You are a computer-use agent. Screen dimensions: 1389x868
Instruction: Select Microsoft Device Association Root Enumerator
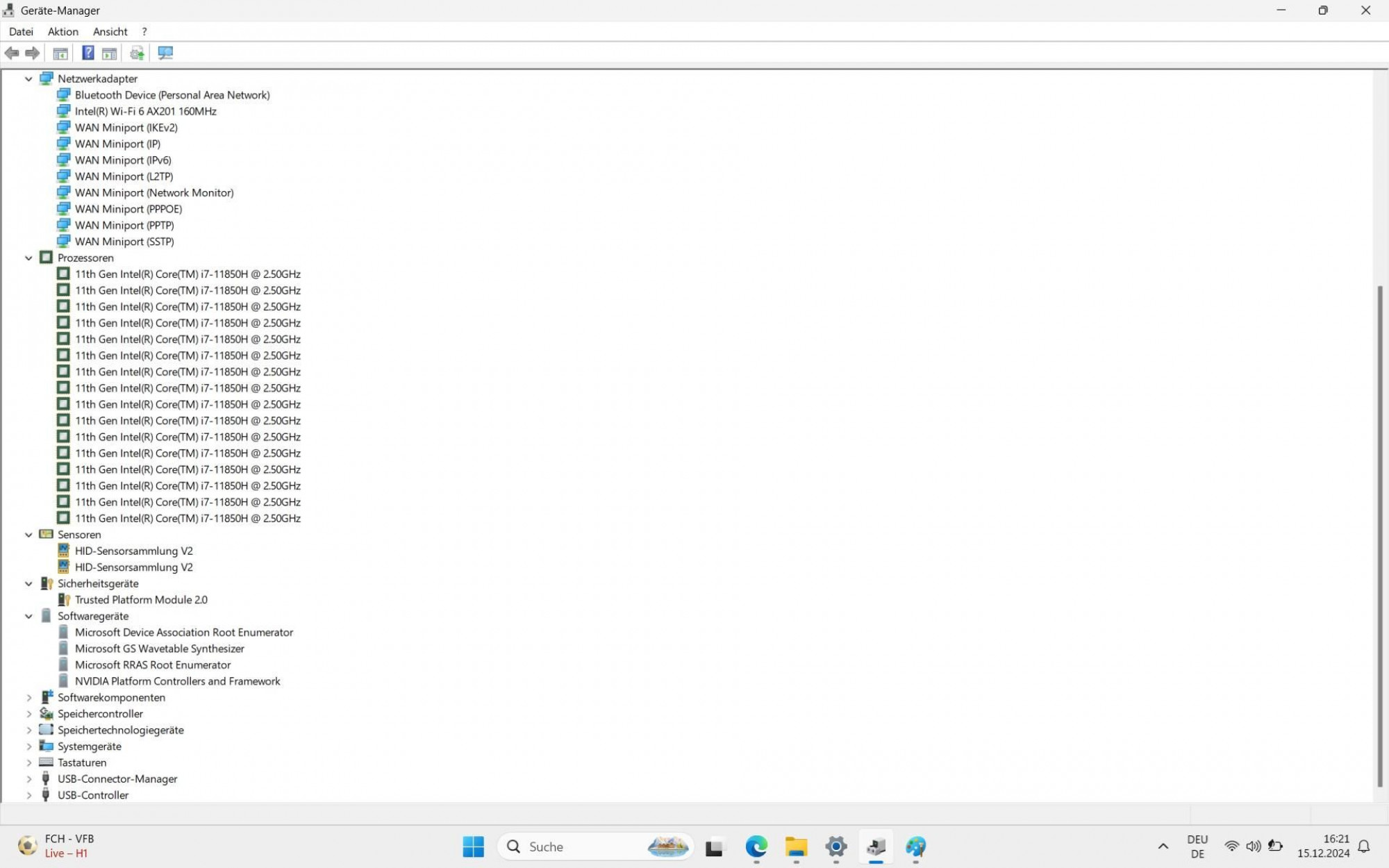pyautogui.click(x=184, y=633)
